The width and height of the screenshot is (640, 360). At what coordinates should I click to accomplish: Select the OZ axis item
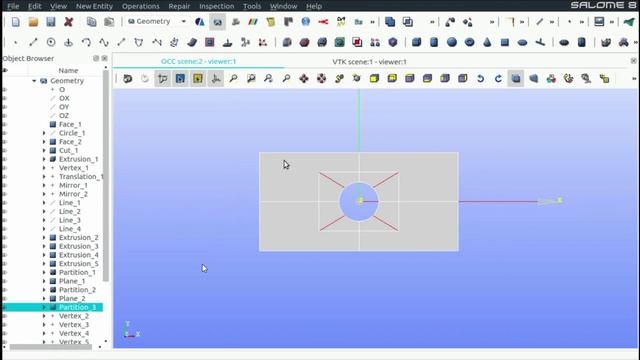point(64,116)
